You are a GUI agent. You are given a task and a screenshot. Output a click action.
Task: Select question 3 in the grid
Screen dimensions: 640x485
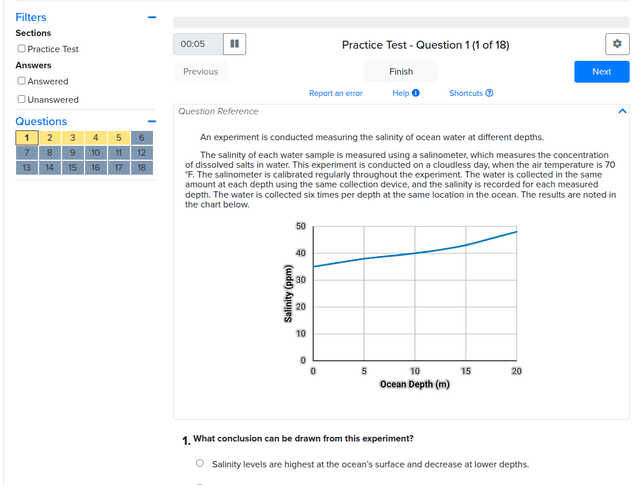click(x=72, y=137)
